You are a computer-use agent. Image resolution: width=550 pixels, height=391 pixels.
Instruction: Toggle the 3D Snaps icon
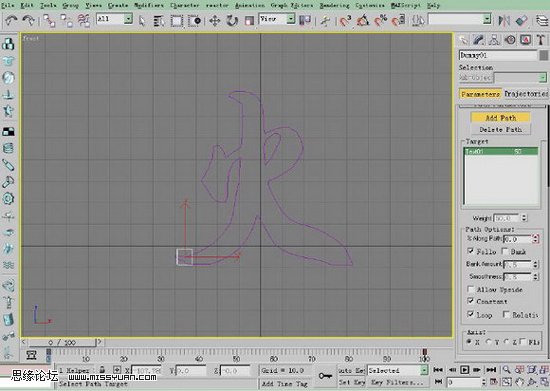pyautogui.click(x=346, y=21)
